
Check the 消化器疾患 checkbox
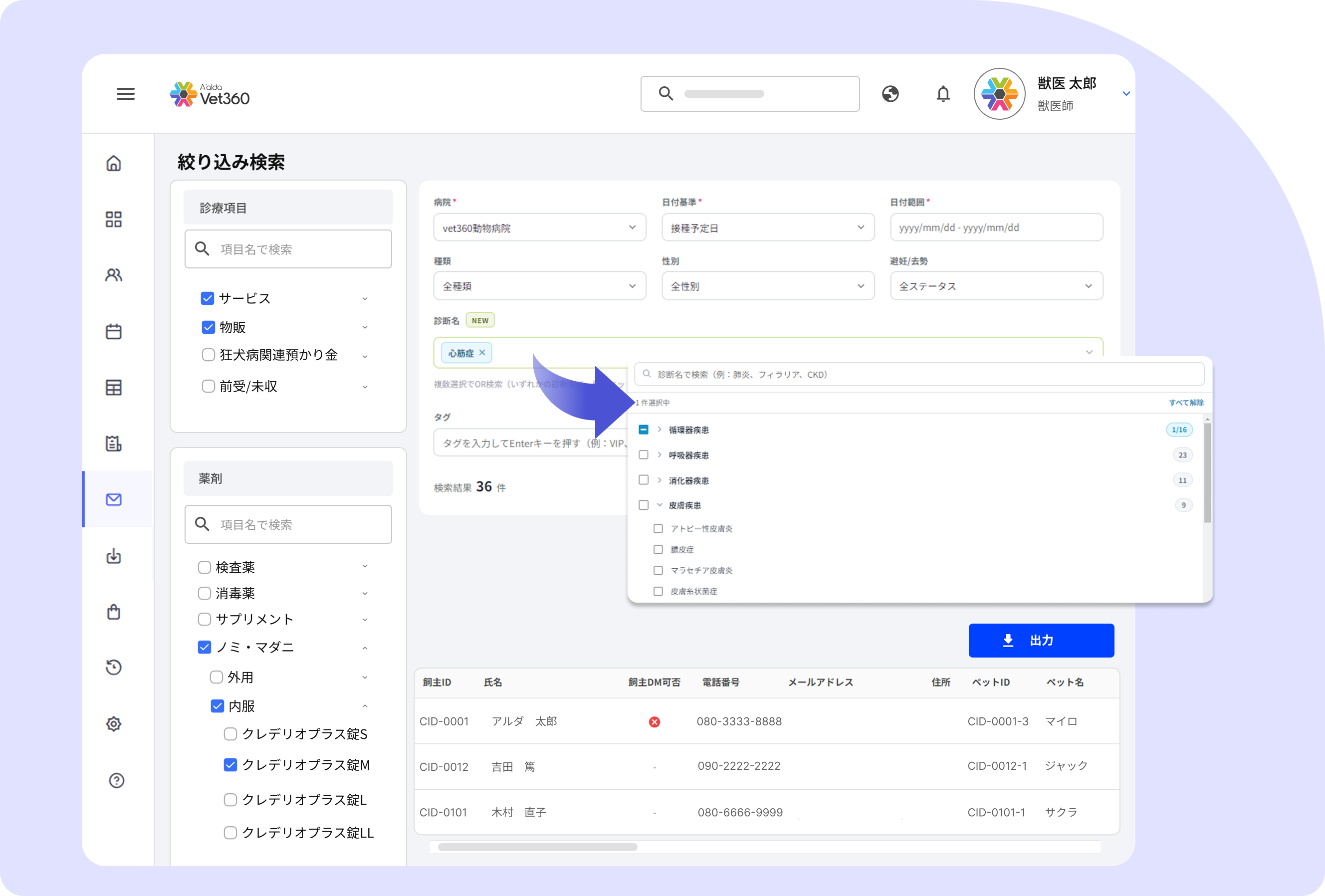[644, 480]
